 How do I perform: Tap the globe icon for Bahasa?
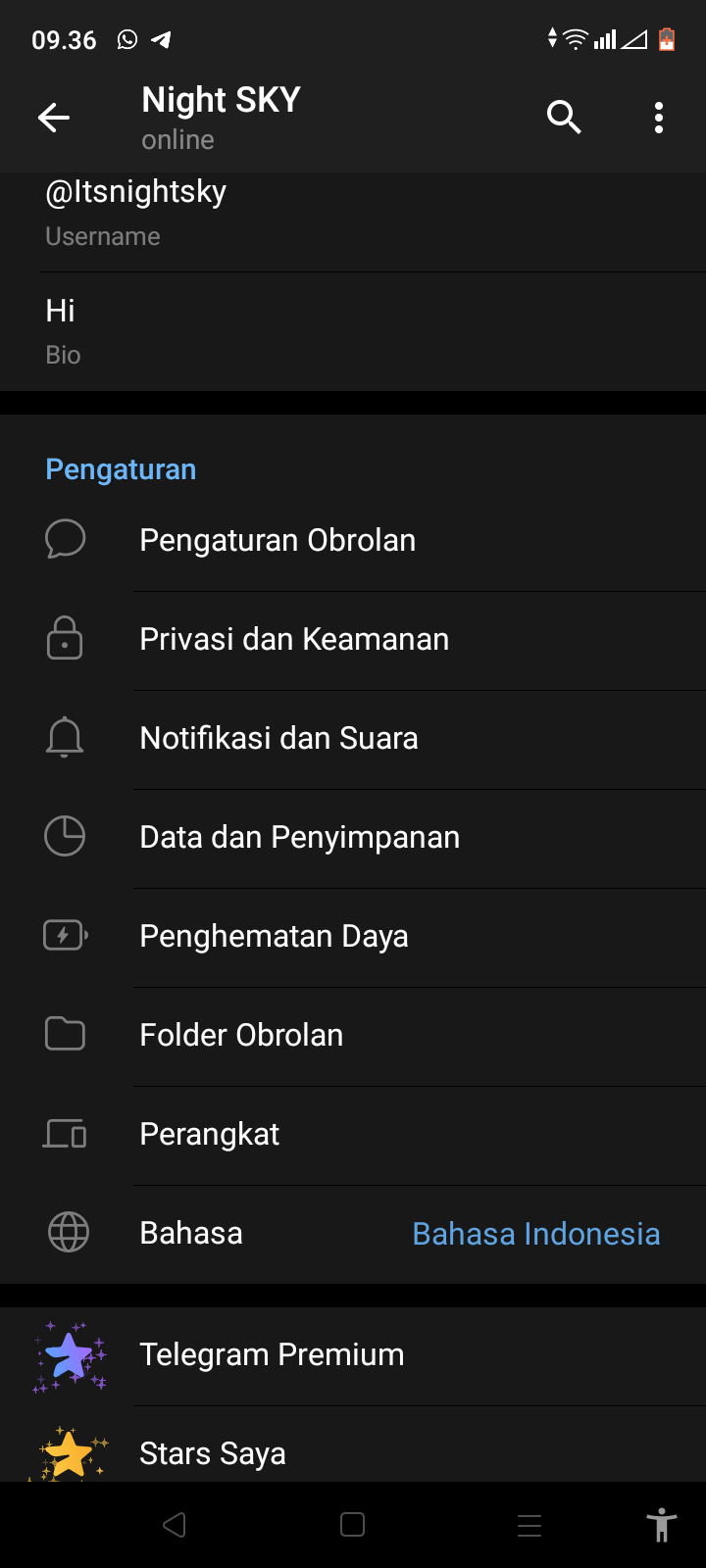point(69,1233)
